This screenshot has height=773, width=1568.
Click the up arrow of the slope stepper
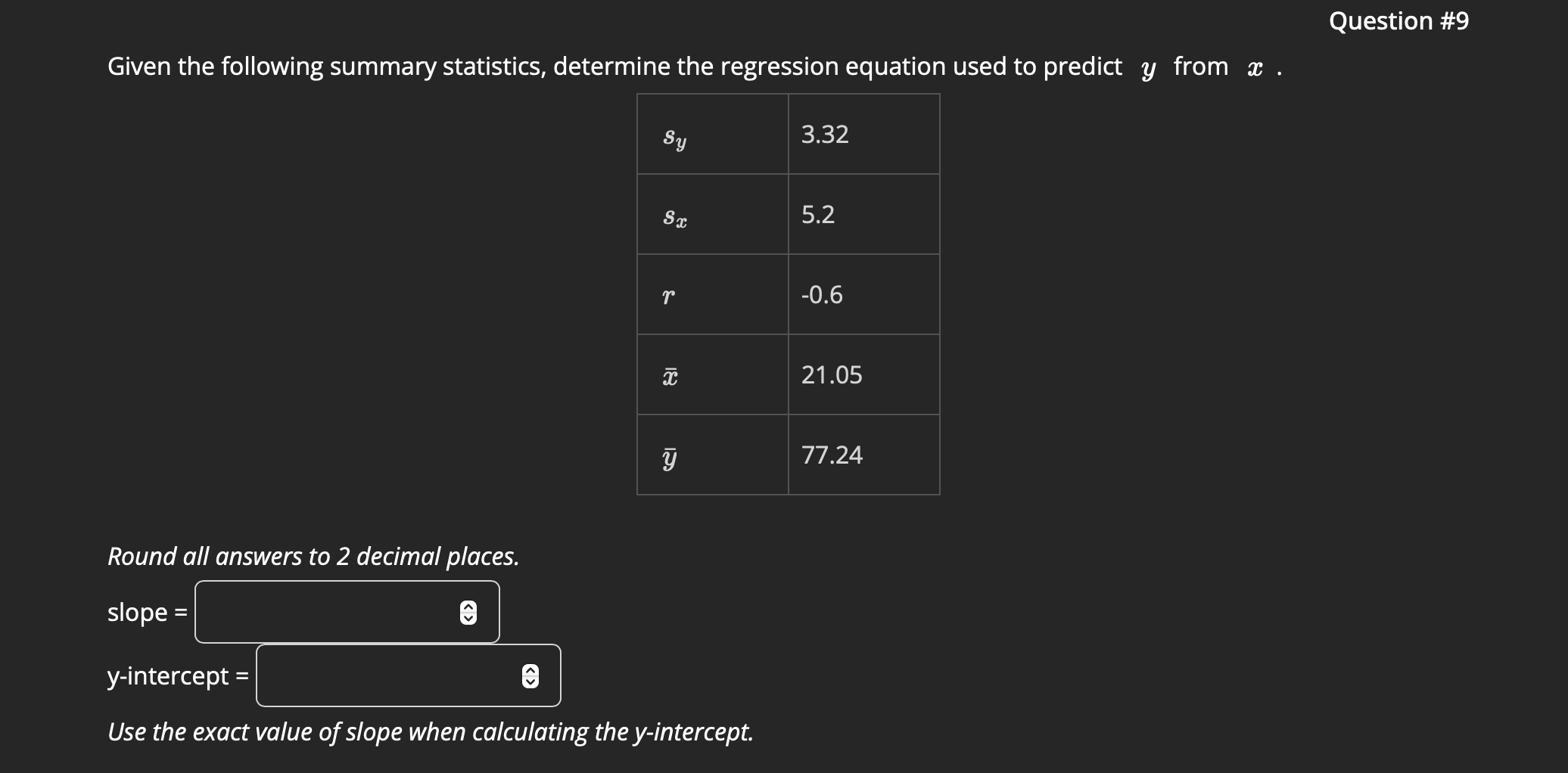pyautogui.click(x=468, y=605)
